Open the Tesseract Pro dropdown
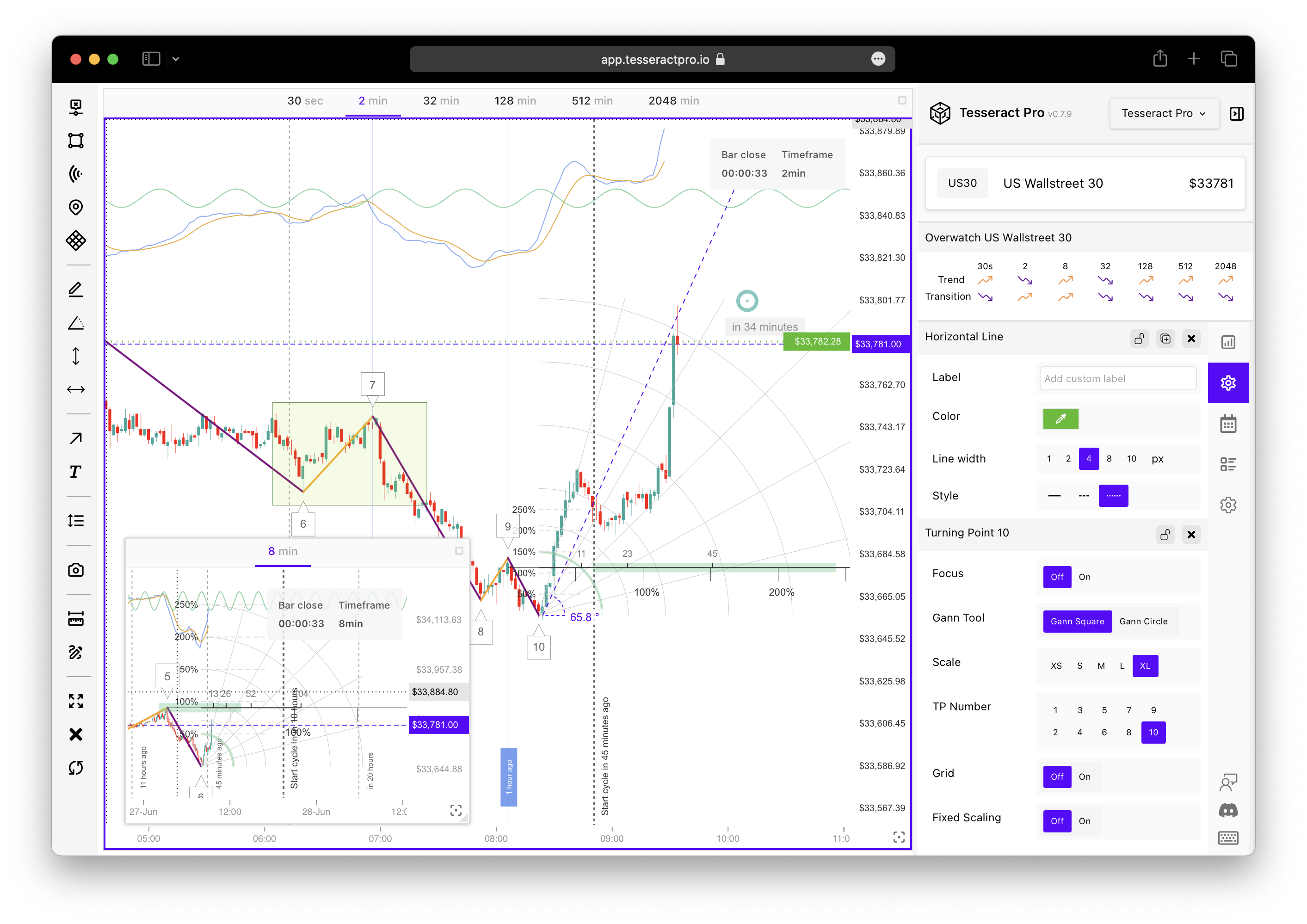 [x=1164, y=113]
